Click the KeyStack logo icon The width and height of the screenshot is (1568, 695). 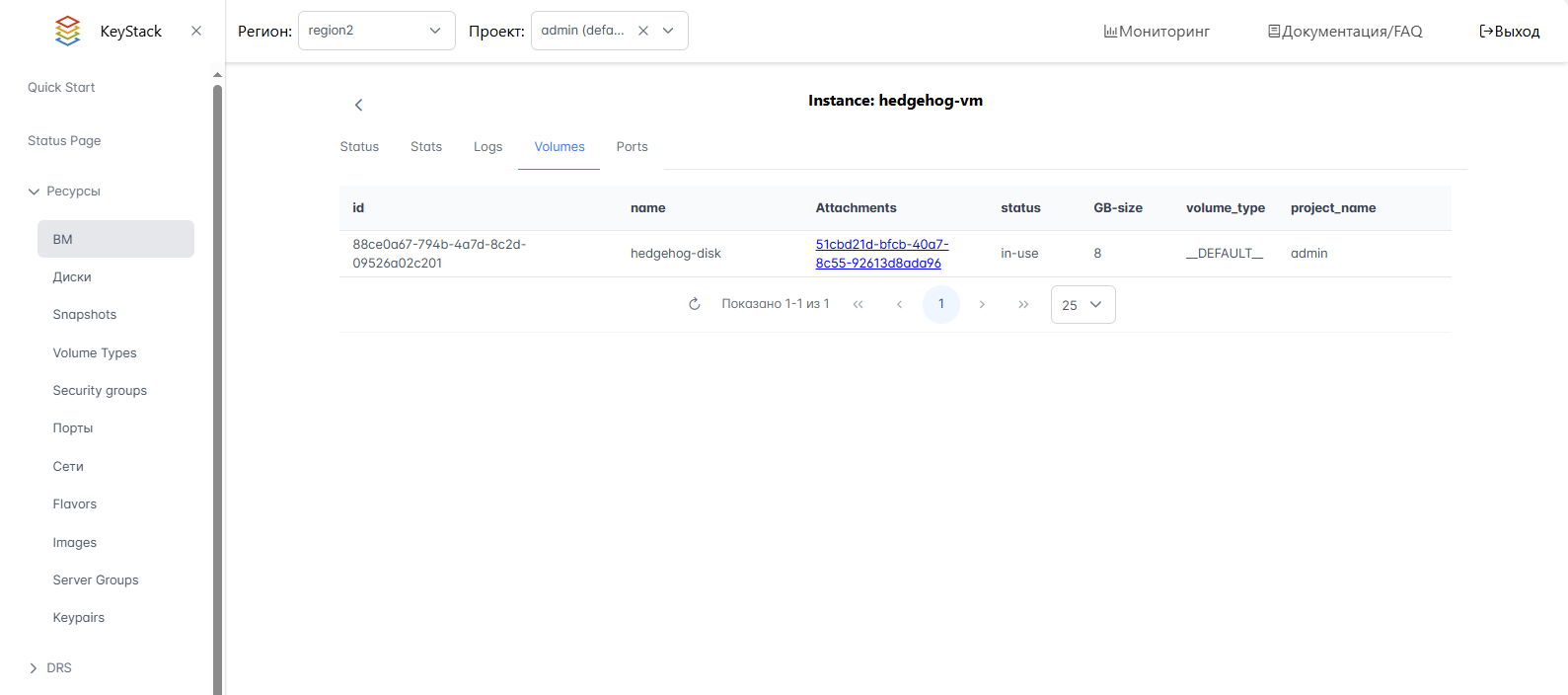point(67,31)
